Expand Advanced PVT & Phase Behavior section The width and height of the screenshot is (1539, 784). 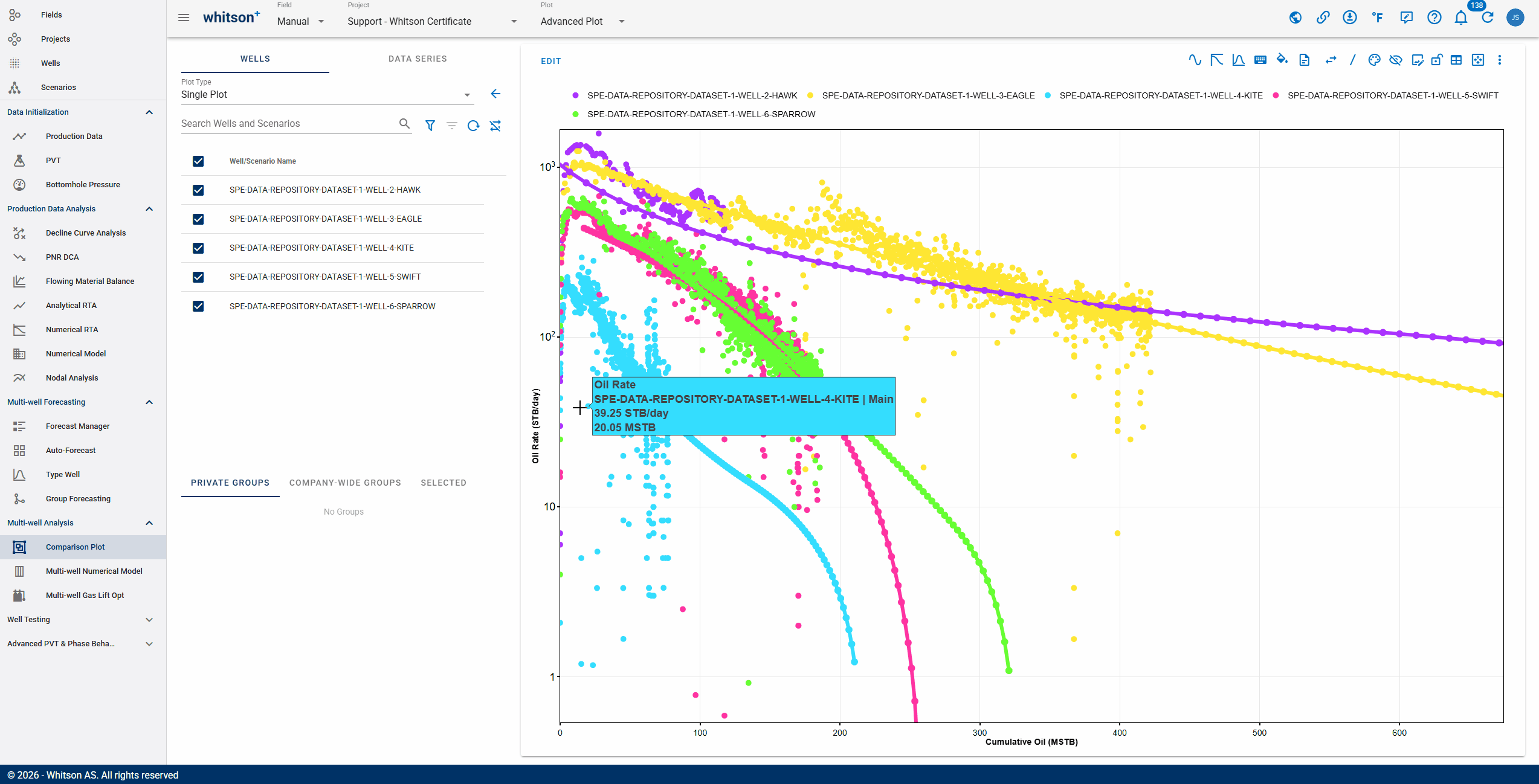[149, 644]
